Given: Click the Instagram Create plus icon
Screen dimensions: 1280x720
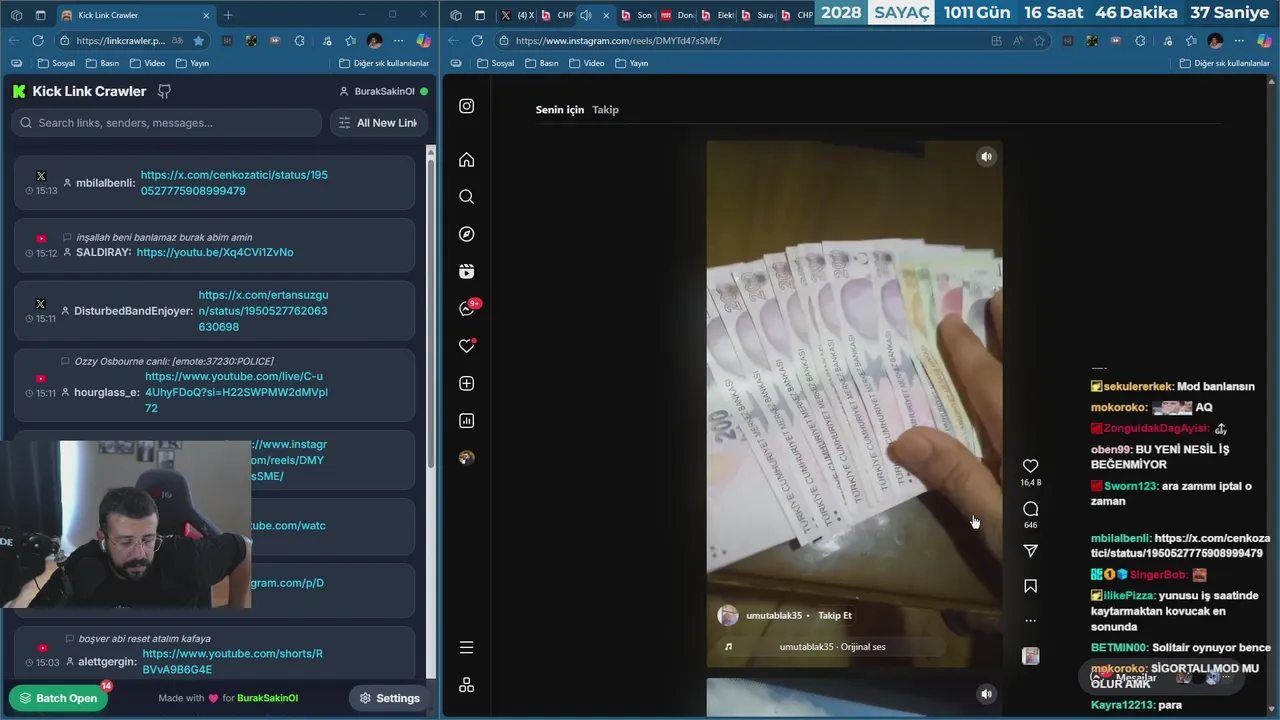Looking at the screenshot, I should pyautogui.click(x=466, y=384).
